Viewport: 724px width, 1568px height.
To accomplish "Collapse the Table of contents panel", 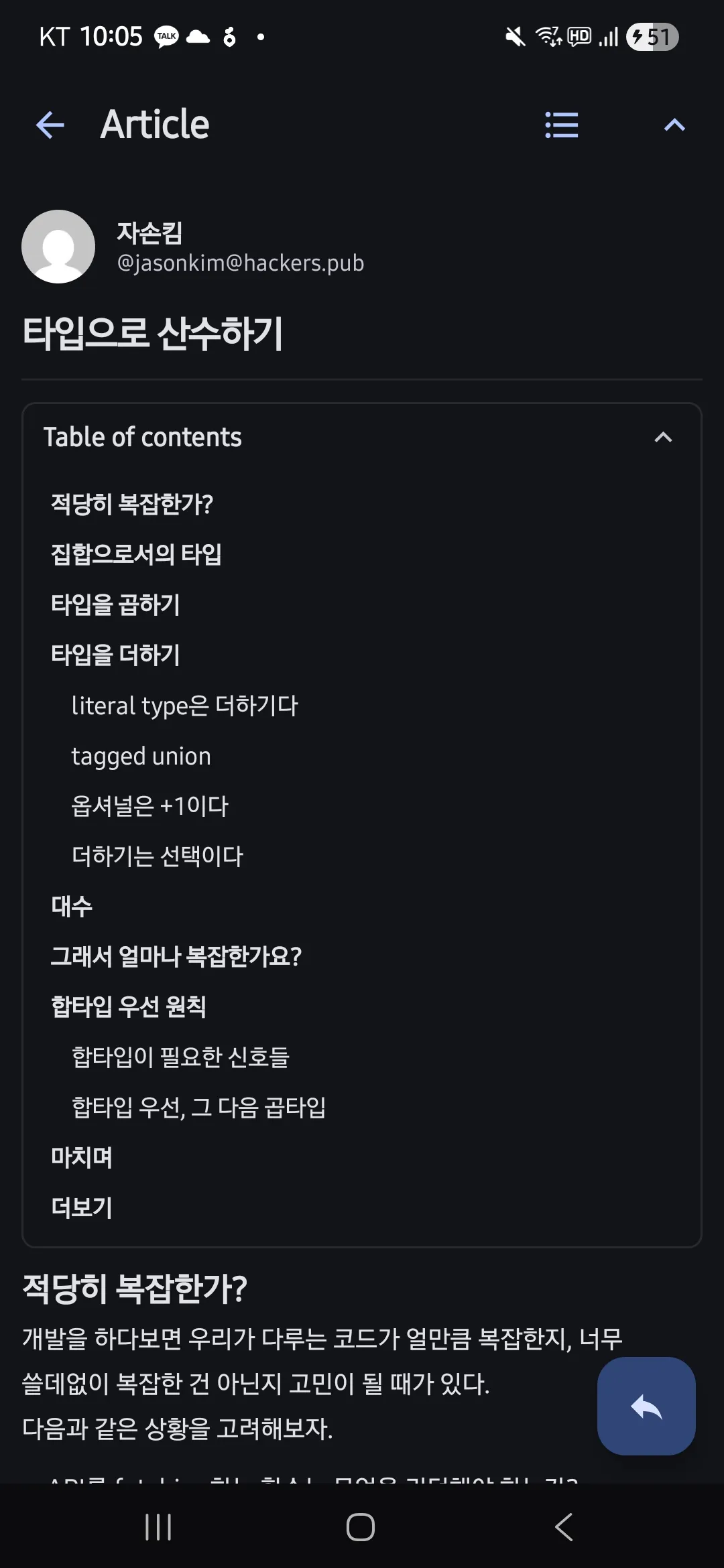I will 662,438.
